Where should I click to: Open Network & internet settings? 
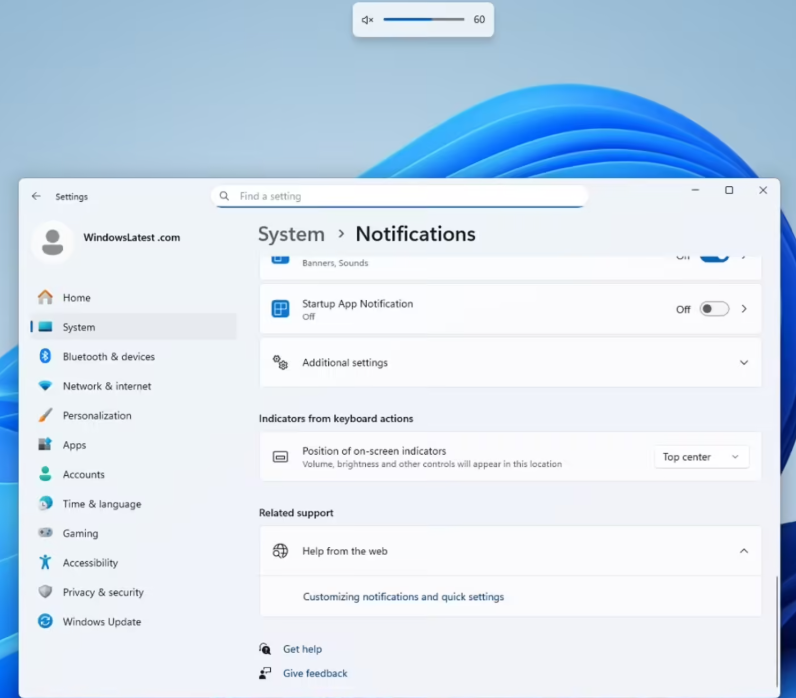click(106, 386)
